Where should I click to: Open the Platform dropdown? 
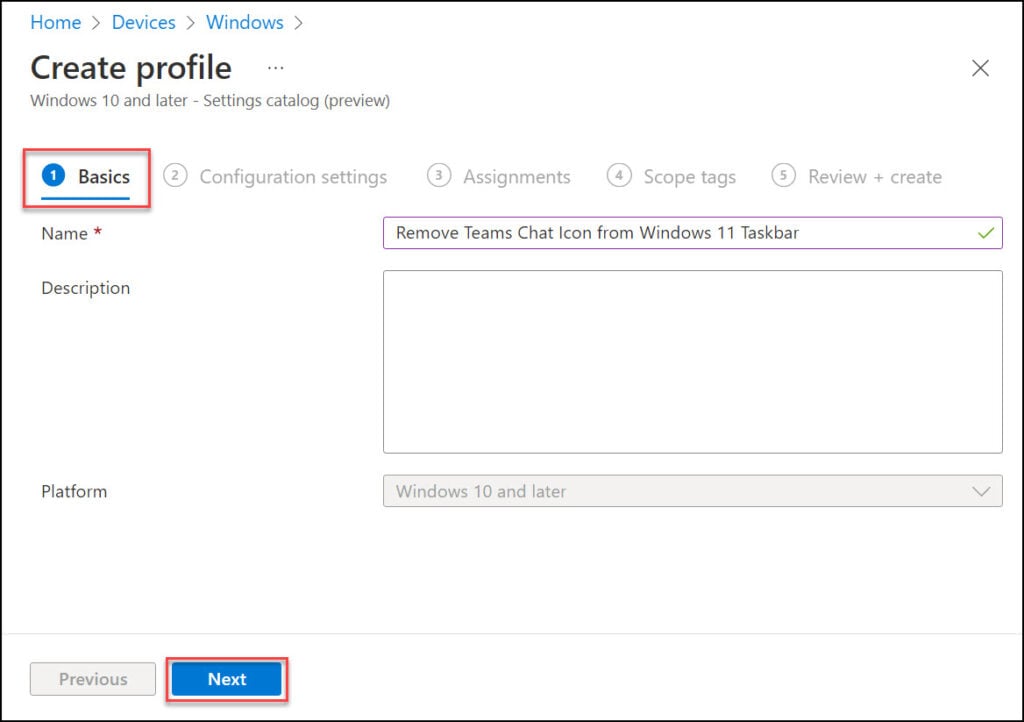692,491
